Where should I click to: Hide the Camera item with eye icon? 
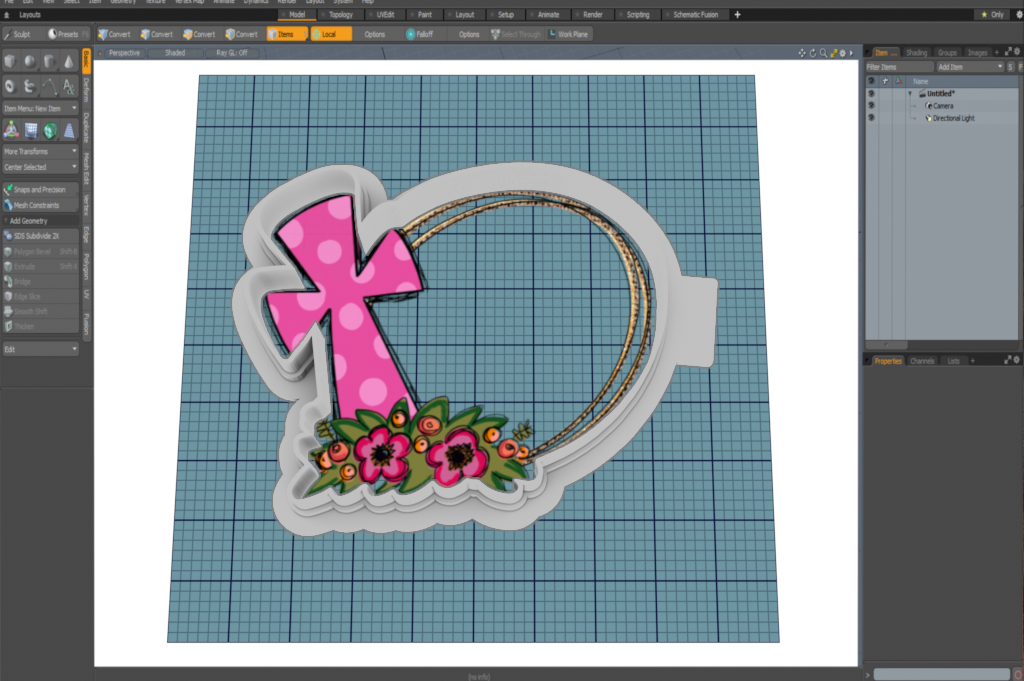(871, 105)
